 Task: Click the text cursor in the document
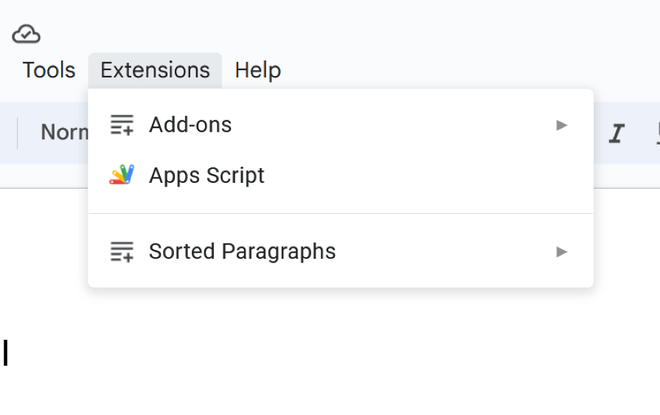tap(6, 352)
